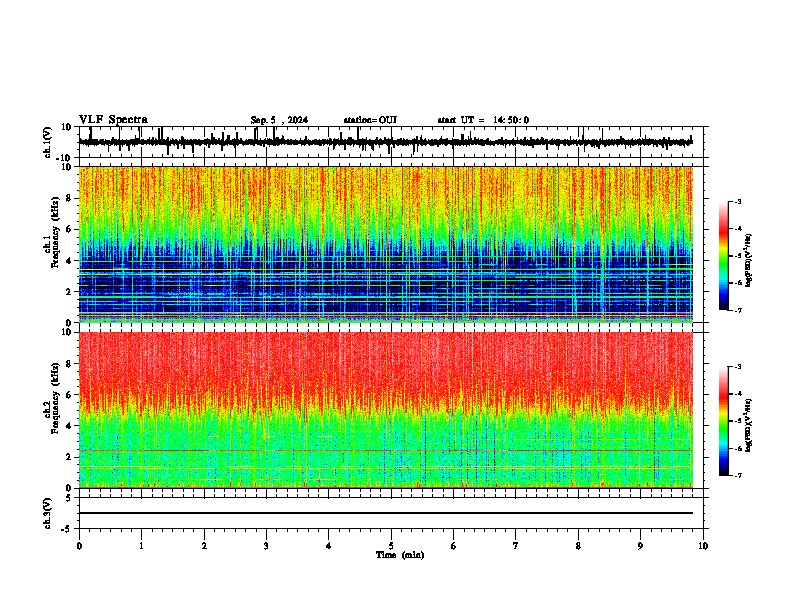Click time axis tick label '5'
Screen dimensions: 792x612
coord(391,546)
